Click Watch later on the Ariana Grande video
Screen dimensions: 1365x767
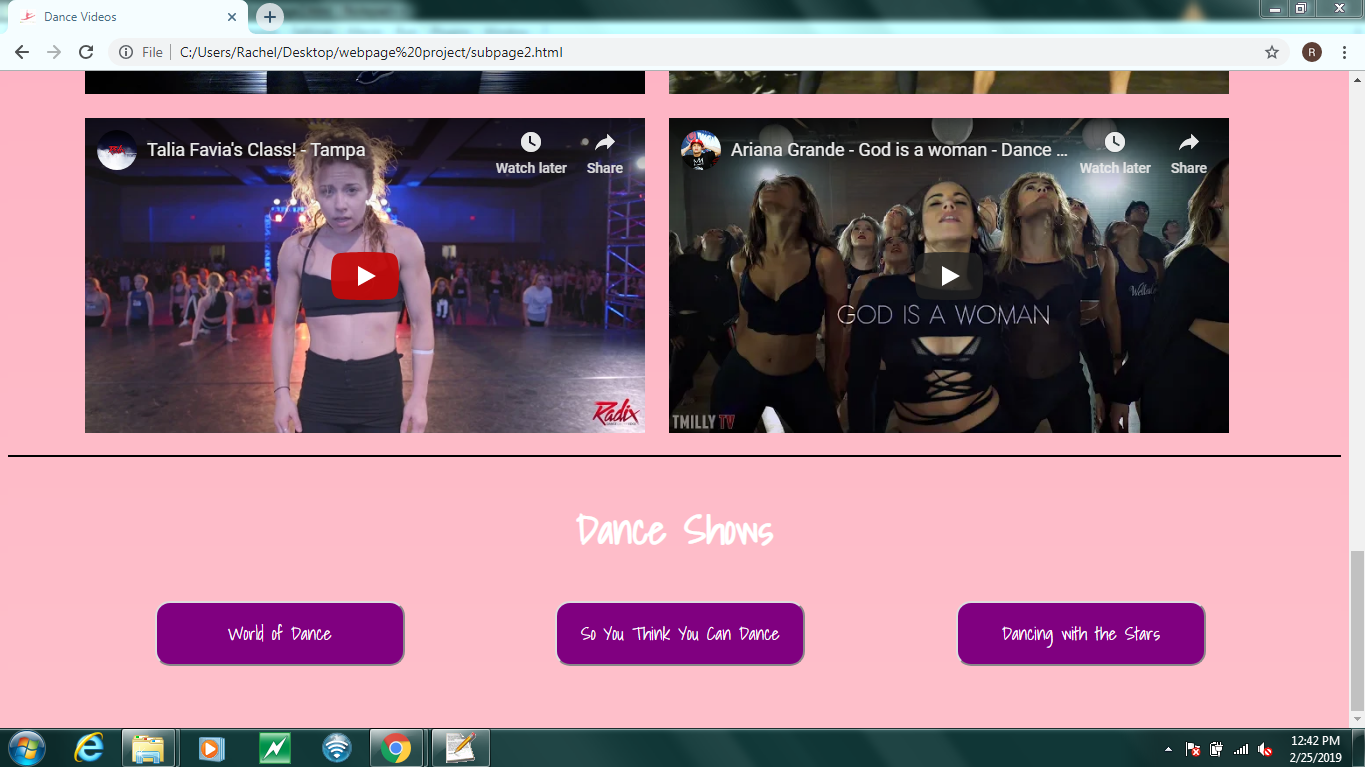click(x=1115, y=153)
